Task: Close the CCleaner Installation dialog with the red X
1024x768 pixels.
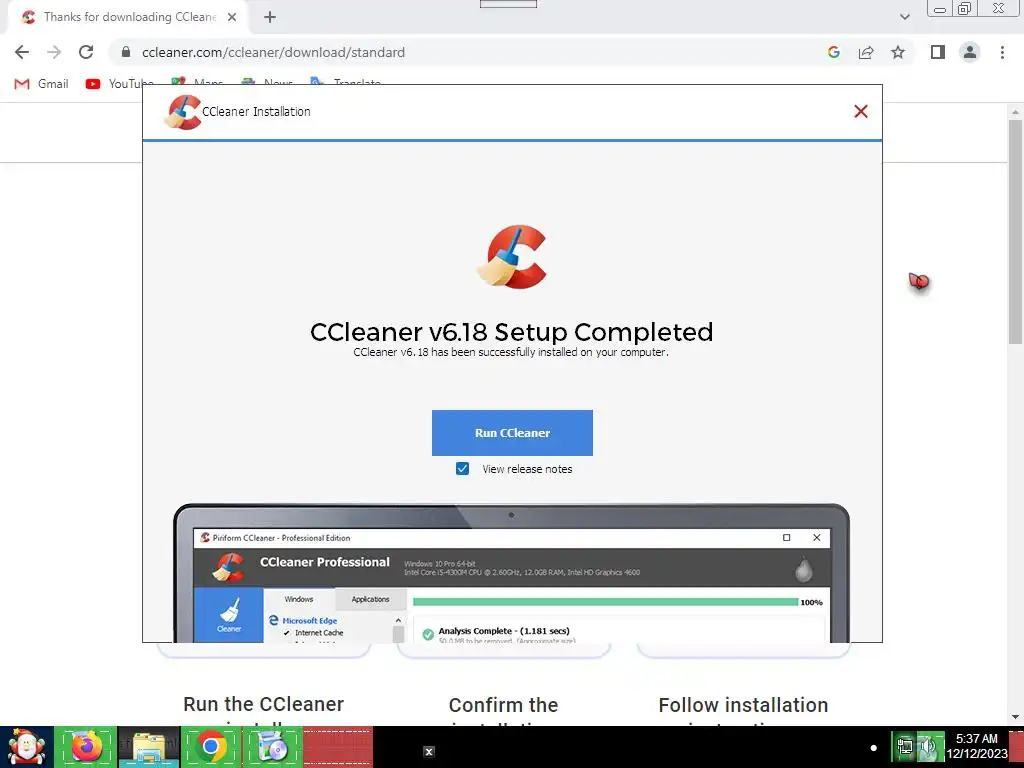Action: point(861,112)
